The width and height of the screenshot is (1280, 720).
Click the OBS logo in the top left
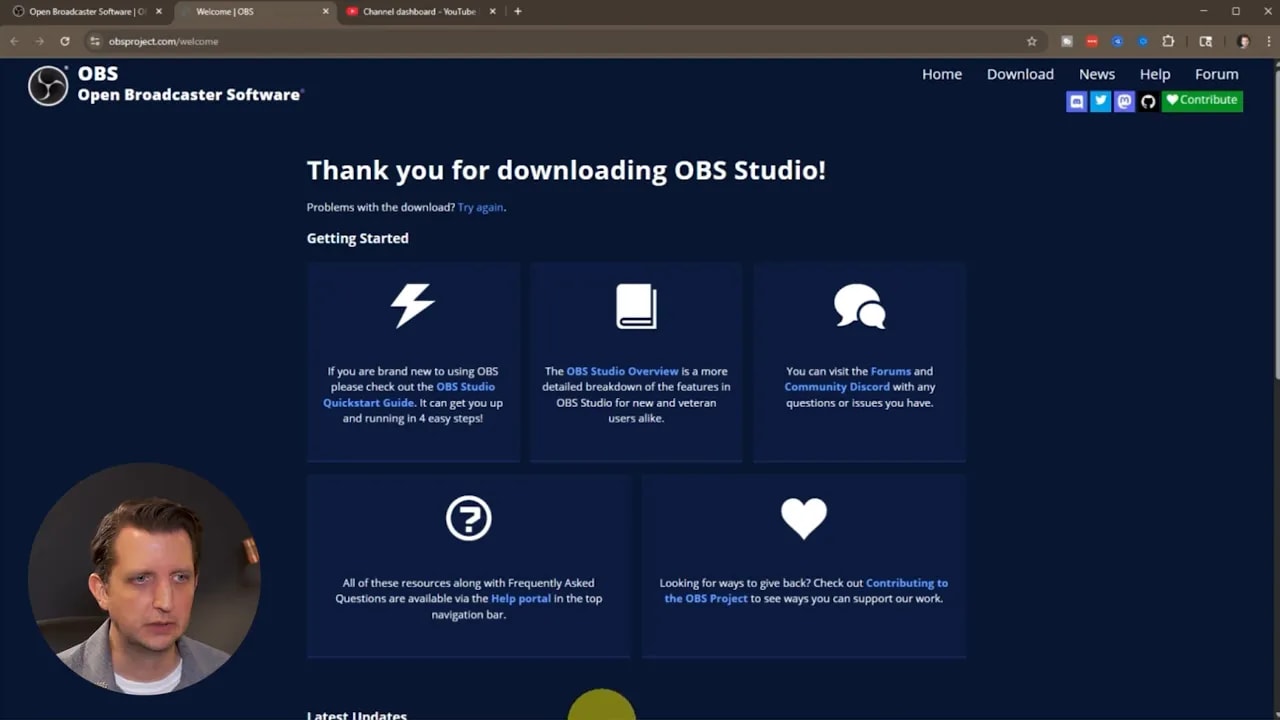pos(48,85)
